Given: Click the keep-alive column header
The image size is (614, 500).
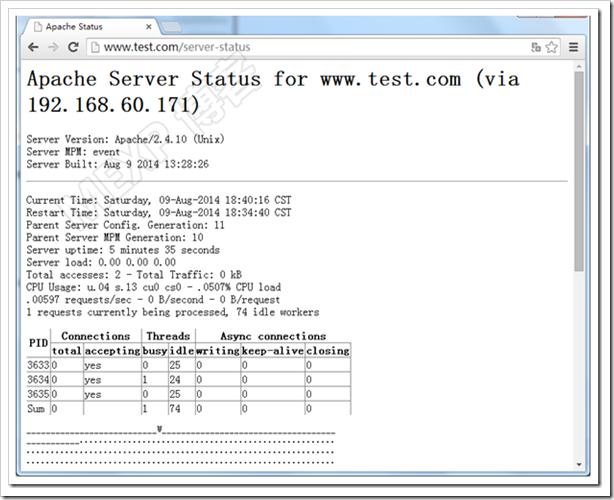Looking at the screenshot, I should coord(273,351).
